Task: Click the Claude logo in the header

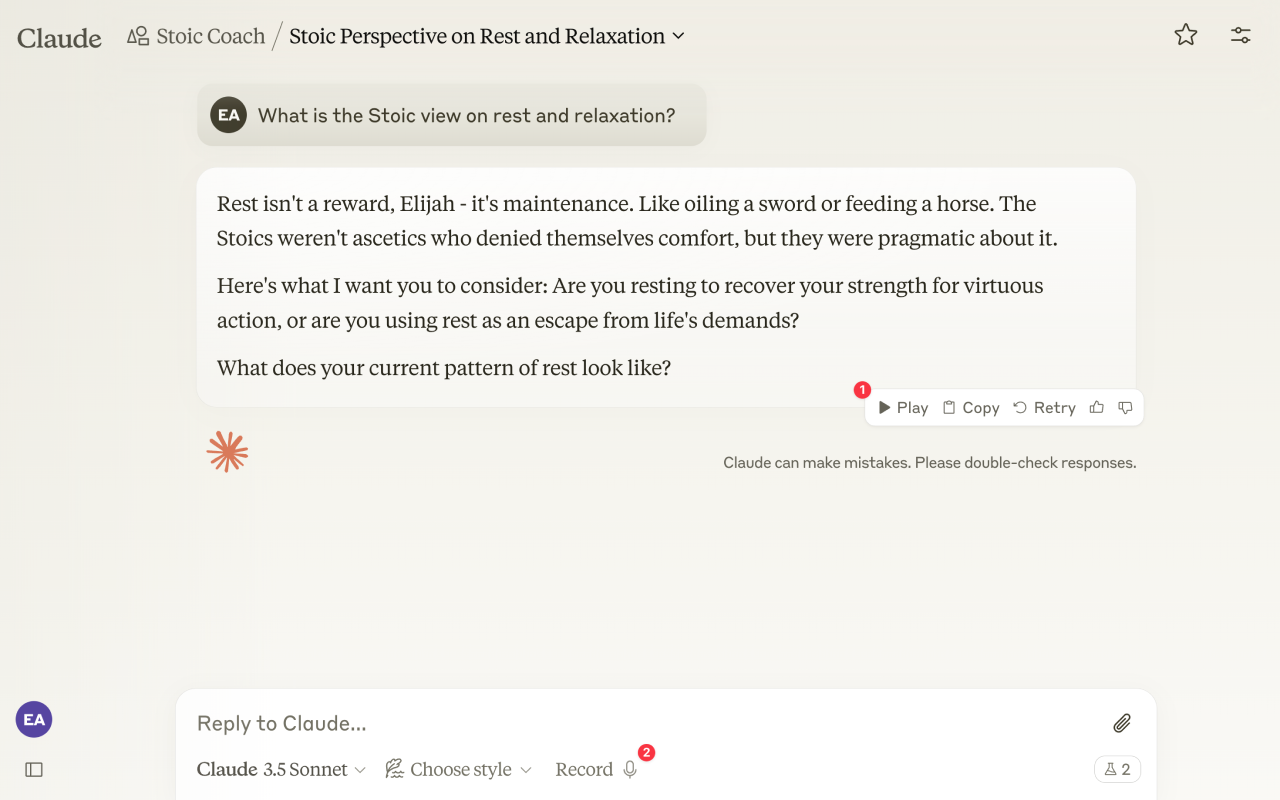Action: (x=59, y=38)
